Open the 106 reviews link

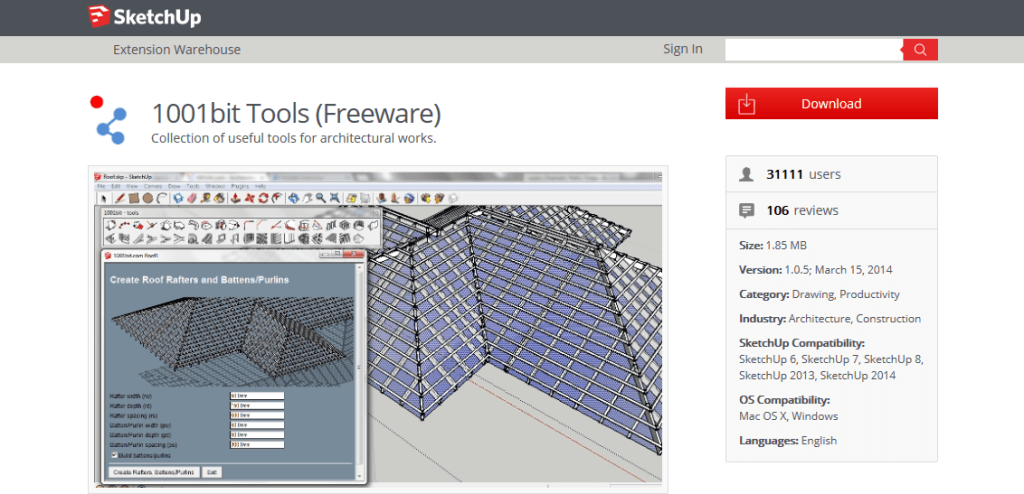coord(802,210)
